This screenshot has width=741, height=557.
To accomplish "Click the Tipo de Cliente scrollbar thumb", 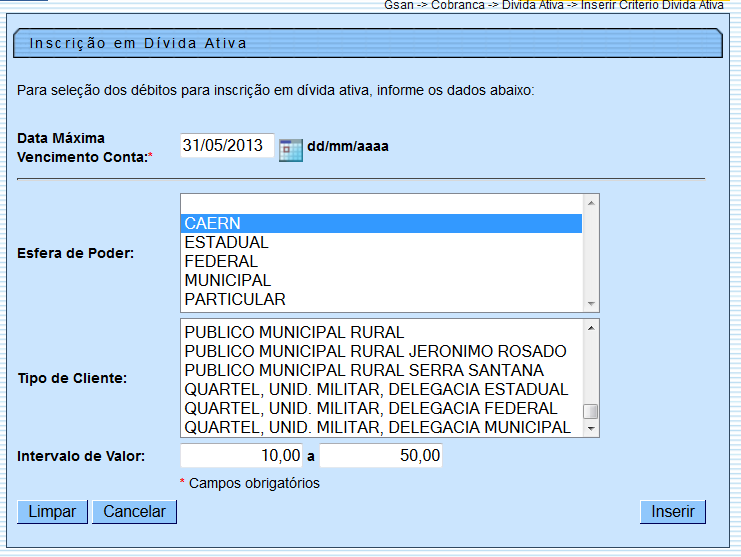I will (x=591, y=412).
